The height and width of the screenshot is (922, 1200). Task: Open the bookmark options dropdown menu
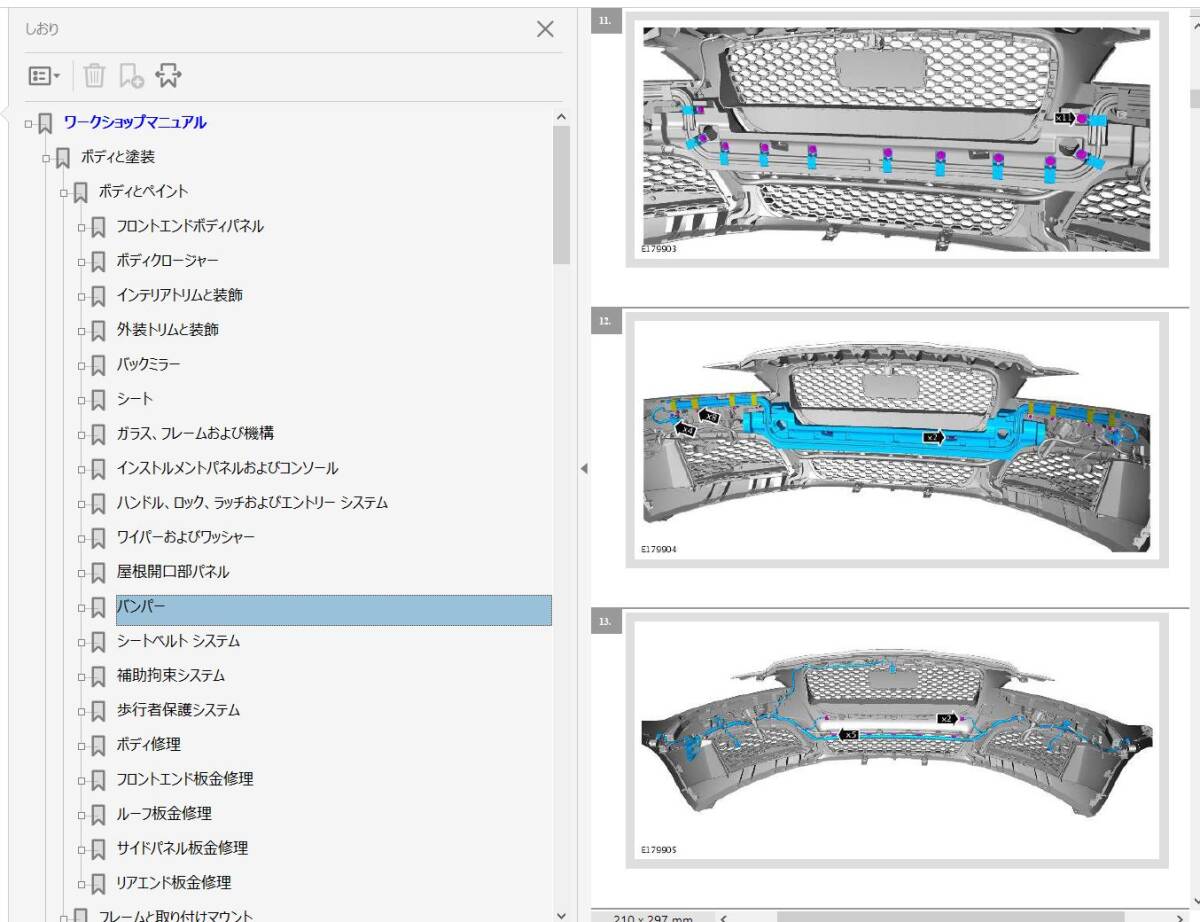point(45,75)
